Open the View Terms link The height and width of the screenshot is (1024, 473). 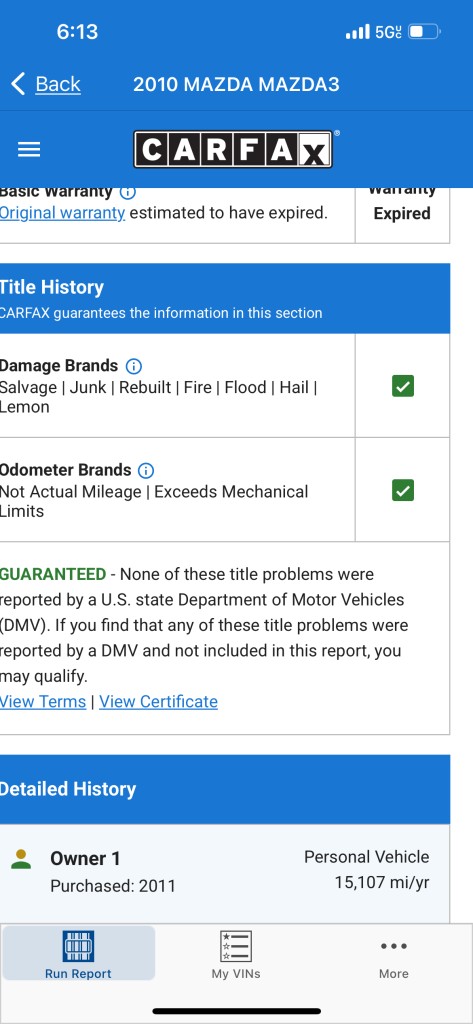[x=42, y=701]
